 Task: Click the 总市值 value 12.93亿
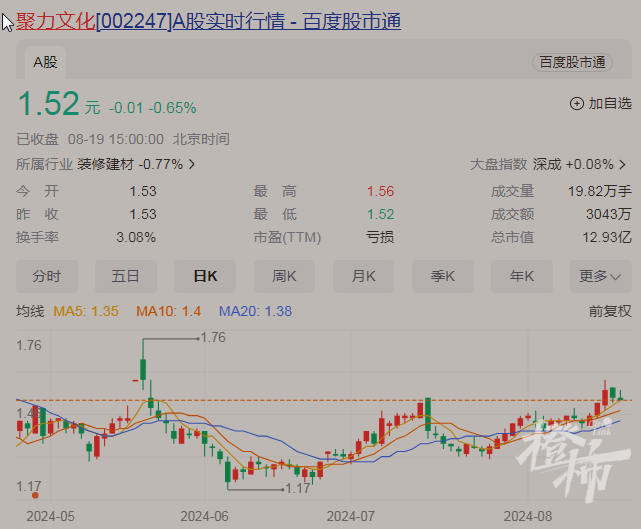click(607, 237)
